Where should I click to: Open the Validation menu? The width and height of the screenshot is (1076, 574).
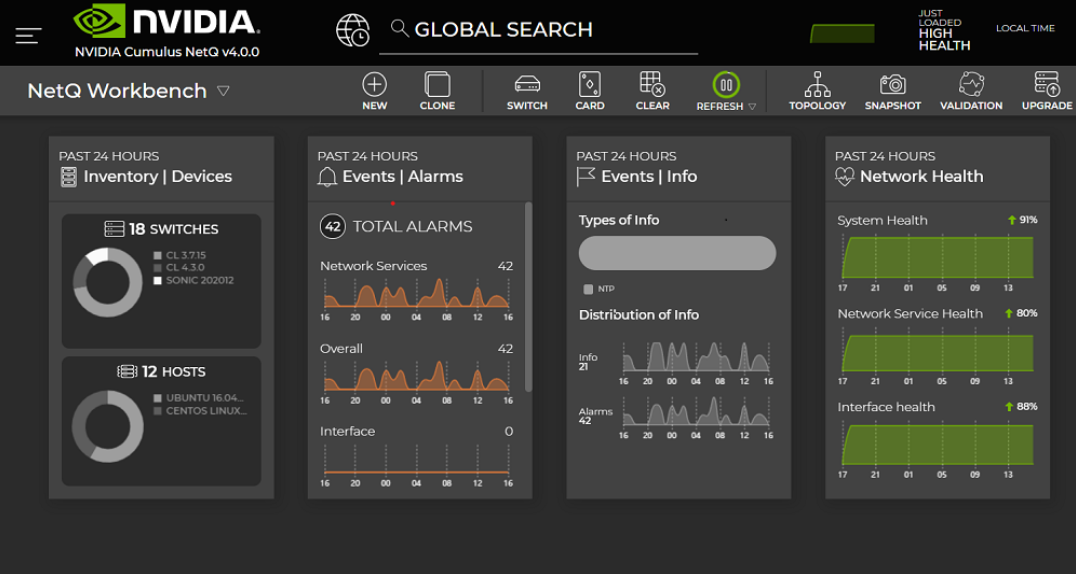[x=971, y=92]
